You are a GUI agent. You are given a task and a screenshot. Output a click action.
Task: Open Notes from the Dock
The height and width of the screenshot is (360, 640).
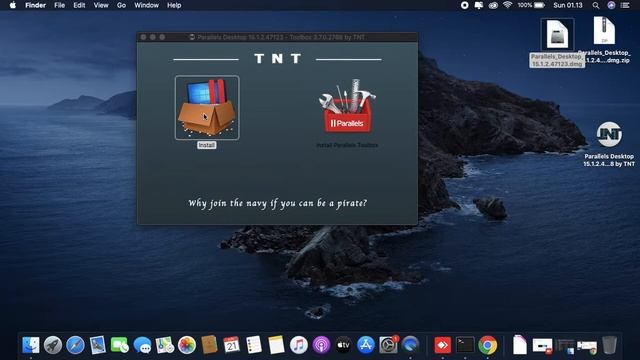click(276, 345)
